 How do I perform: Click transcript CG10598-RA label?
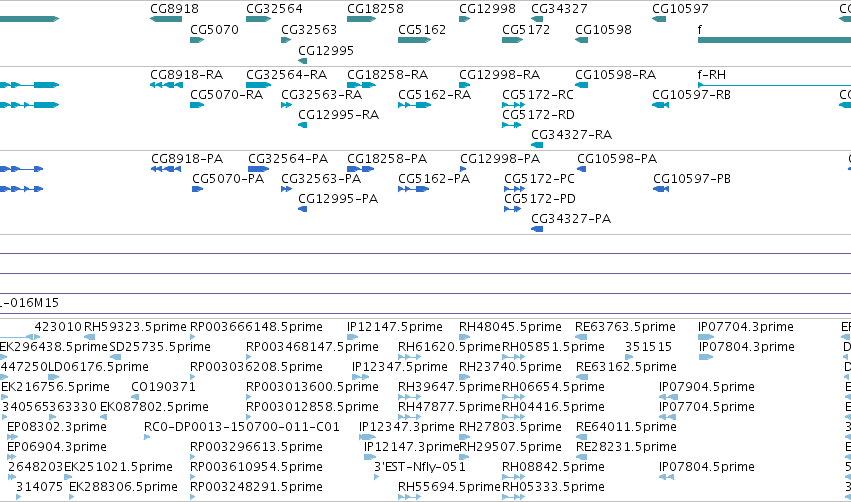point(615,74)
